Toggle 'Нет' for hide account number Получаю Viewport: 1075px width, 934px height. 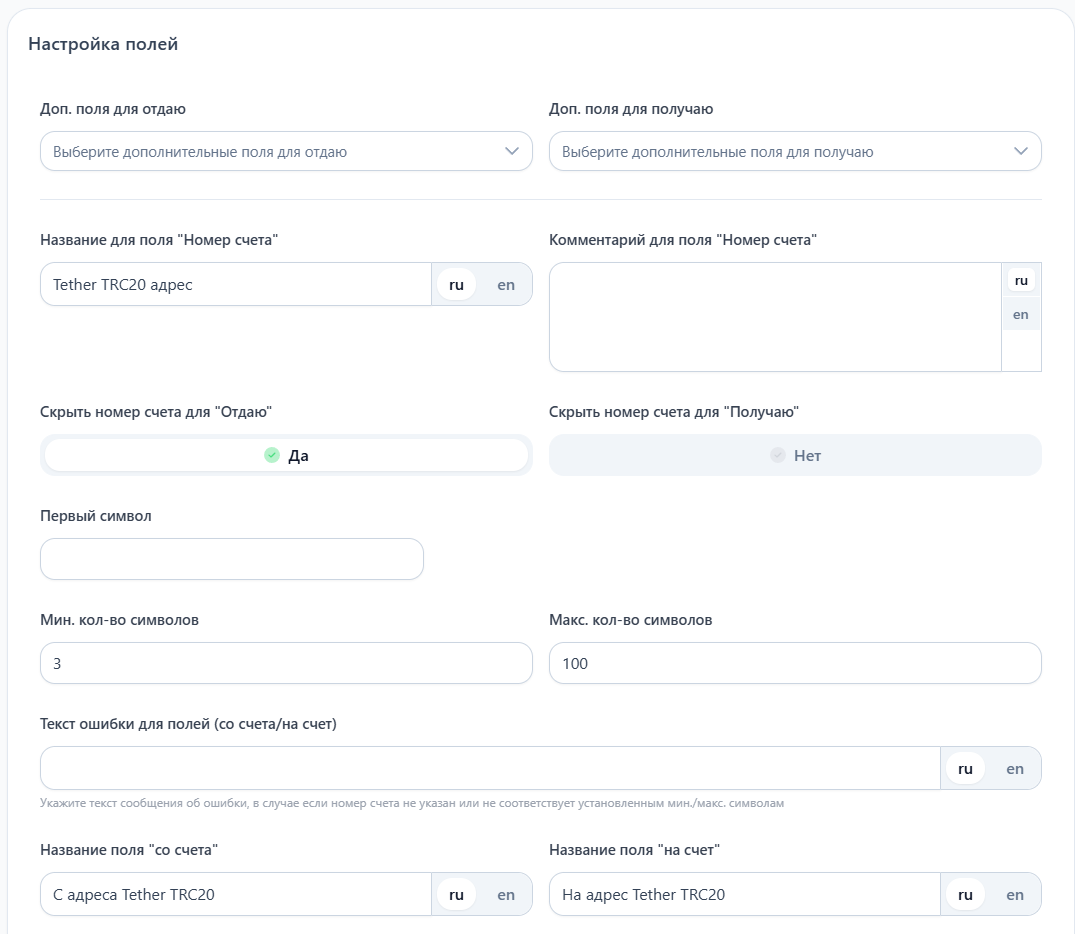coord(795,455)
